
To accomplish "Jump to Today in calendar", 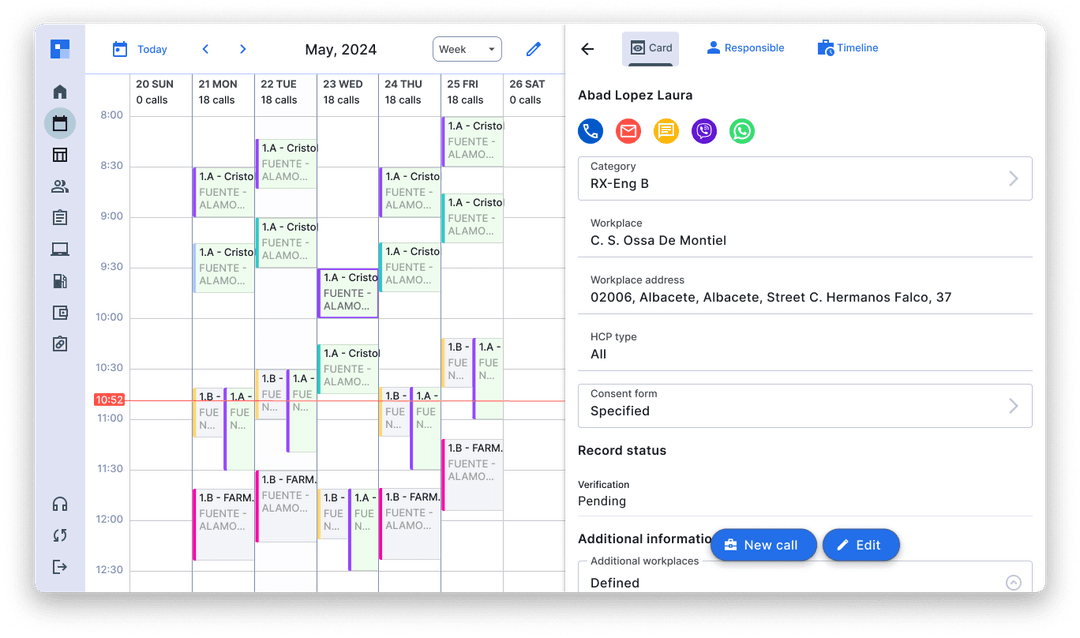I will (x=140, y=49).
